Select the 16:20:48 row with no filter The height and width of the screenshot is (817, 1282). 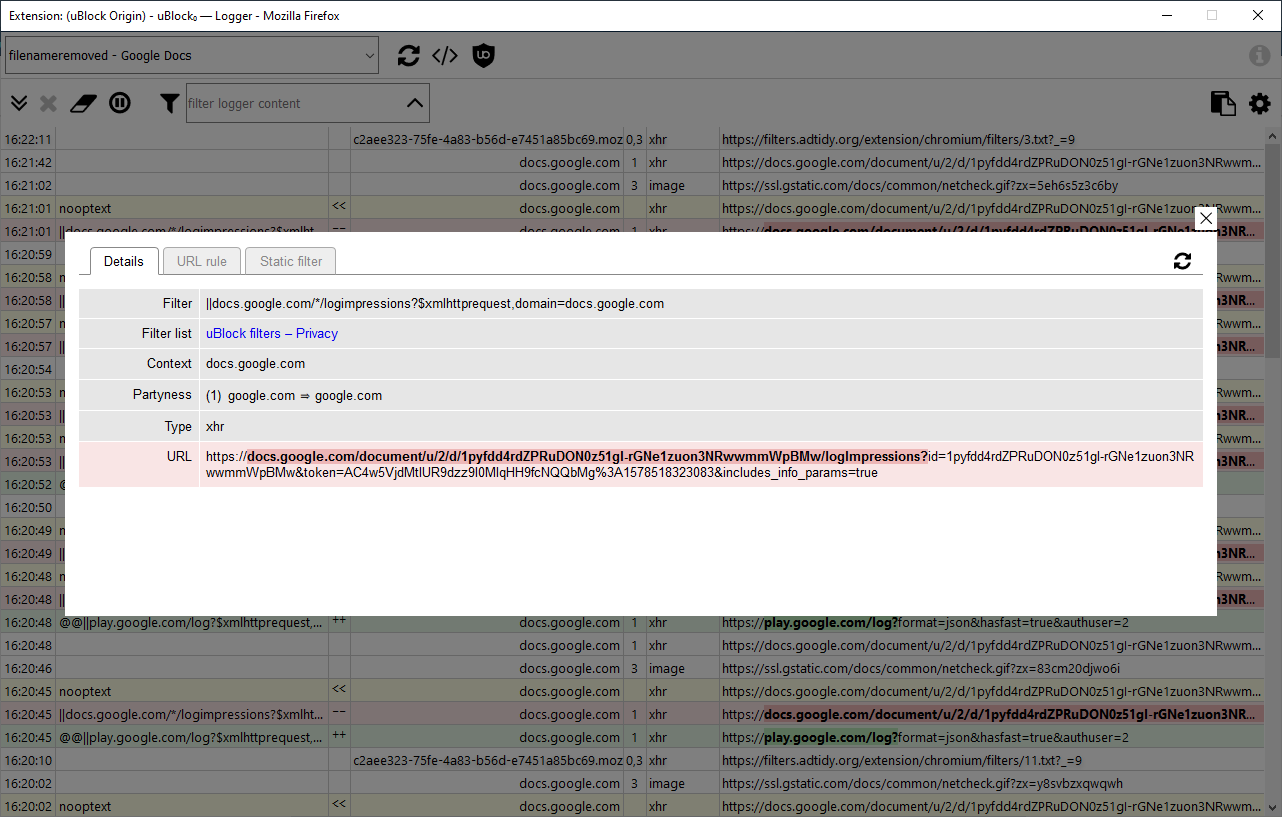(633, 645)
